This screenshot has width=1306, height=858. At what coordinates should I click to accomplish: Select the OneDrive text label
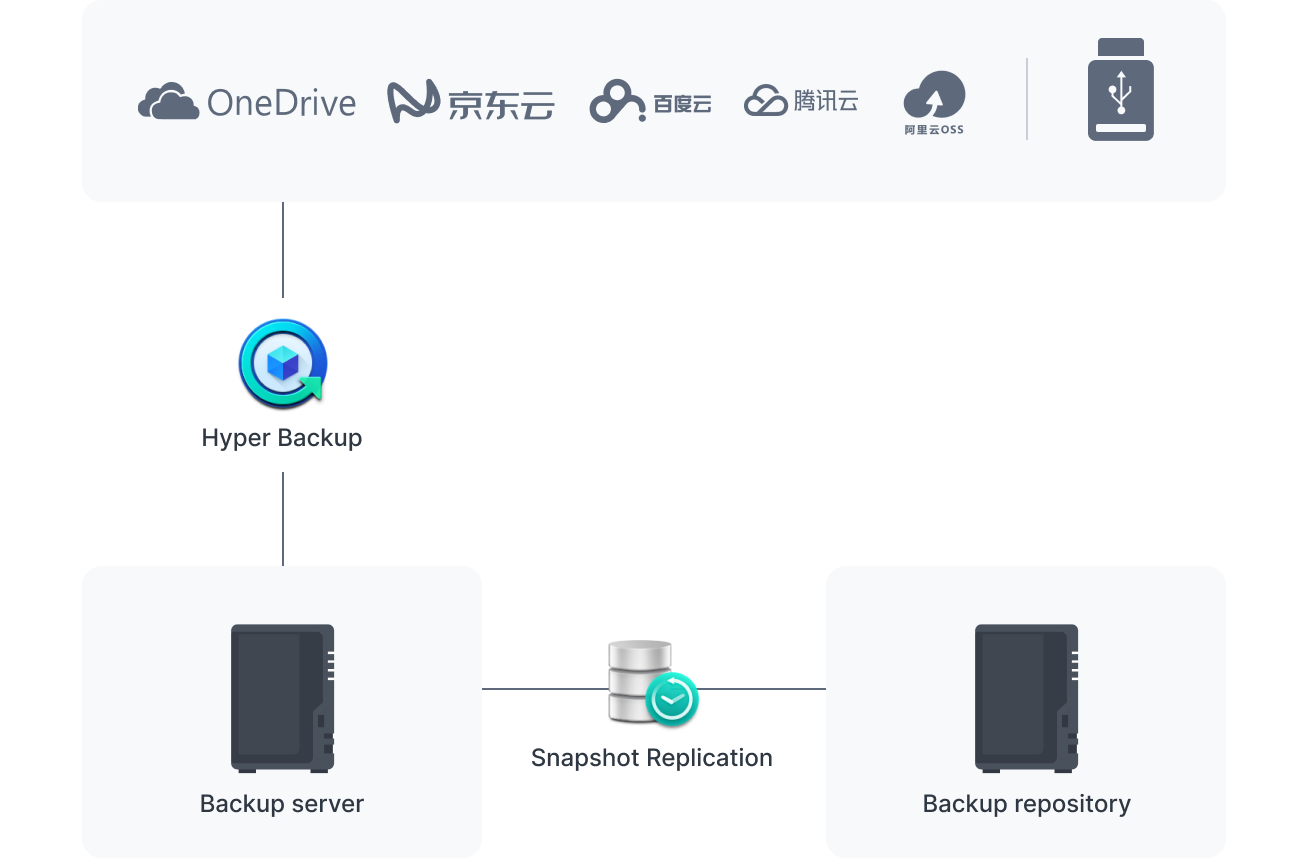point(281,103)
